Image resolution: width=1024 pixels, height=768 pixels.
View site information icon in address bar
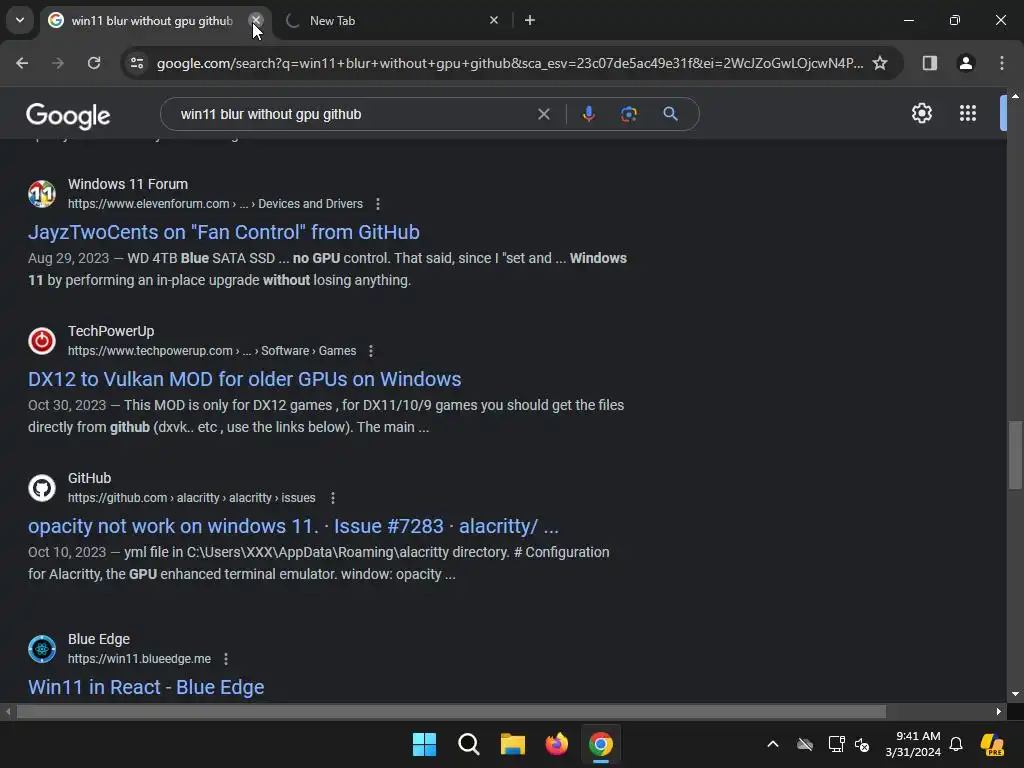[137, 63]
